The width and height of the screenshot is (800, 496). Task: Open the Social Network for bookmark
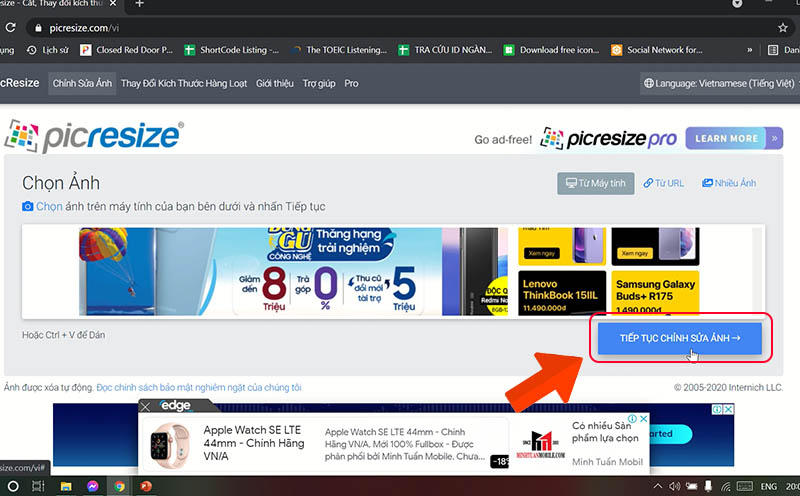pos(657,50)
